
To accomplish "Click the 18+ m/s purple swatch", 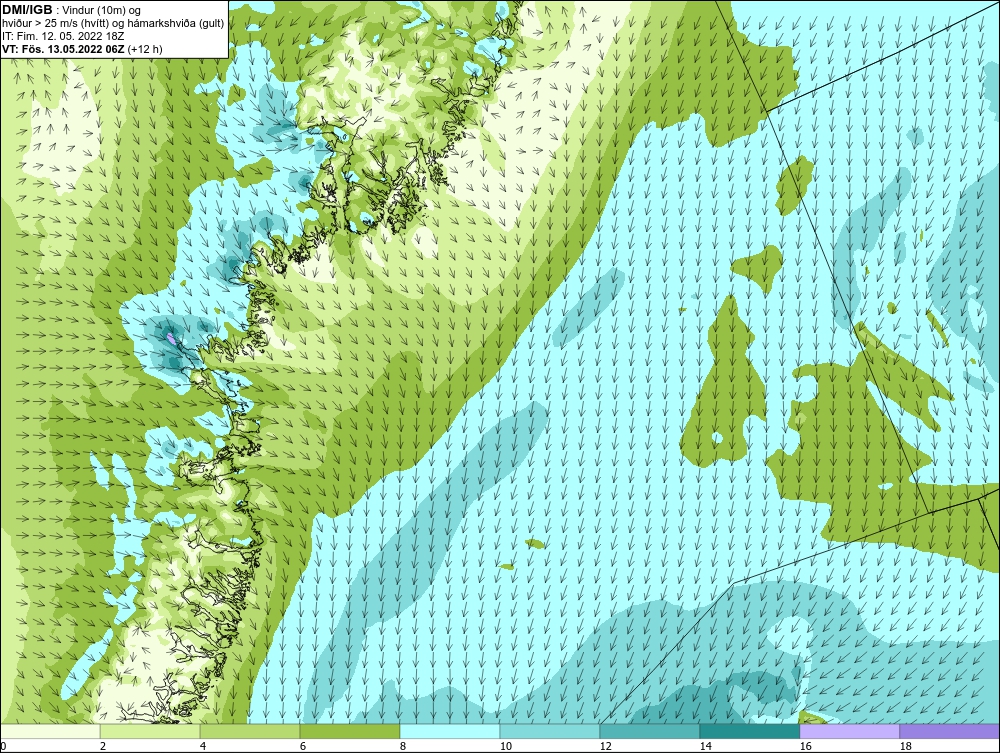I will (x=949, y=731).
